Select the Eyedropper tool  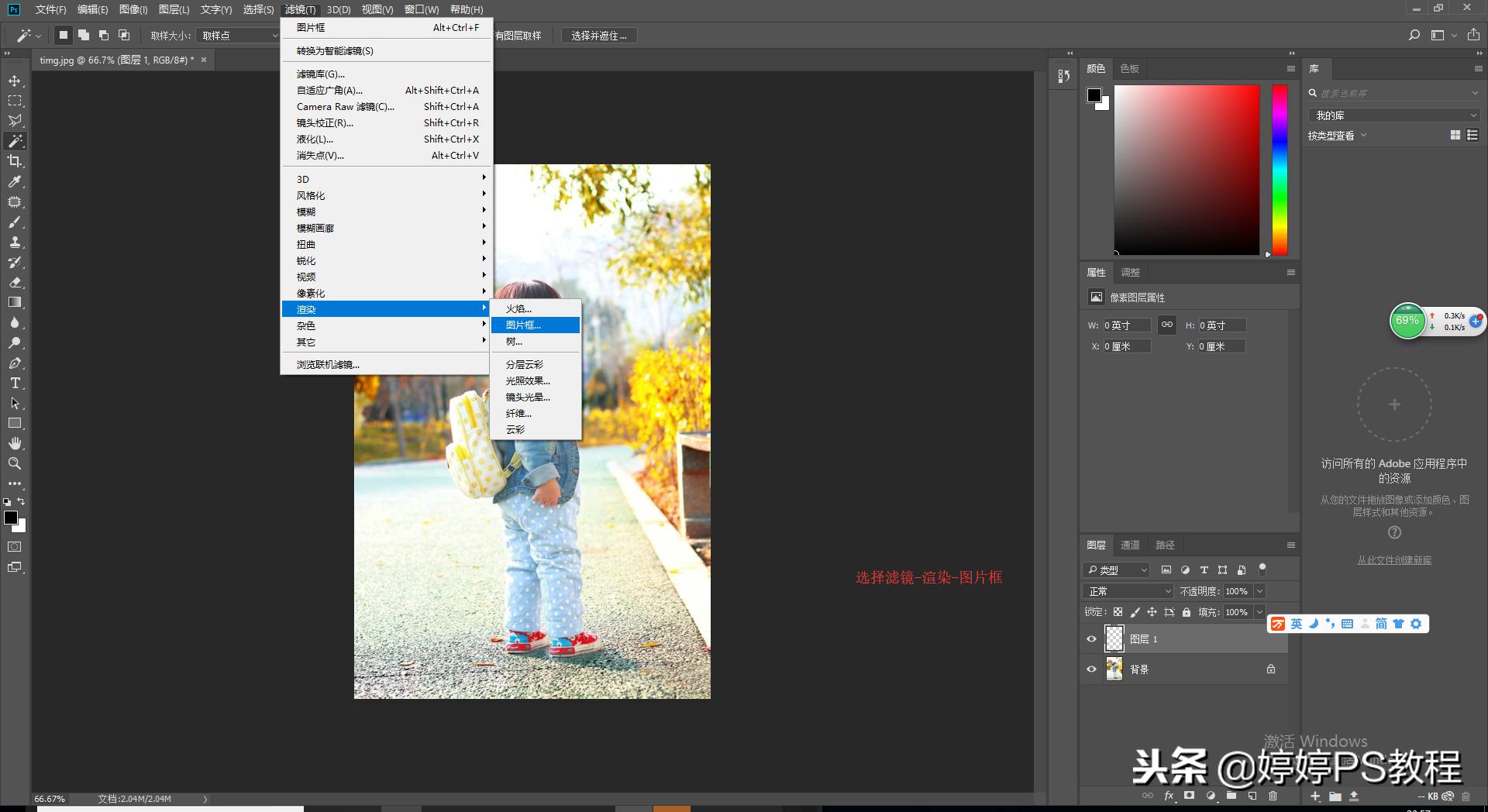tap(15, 182)
